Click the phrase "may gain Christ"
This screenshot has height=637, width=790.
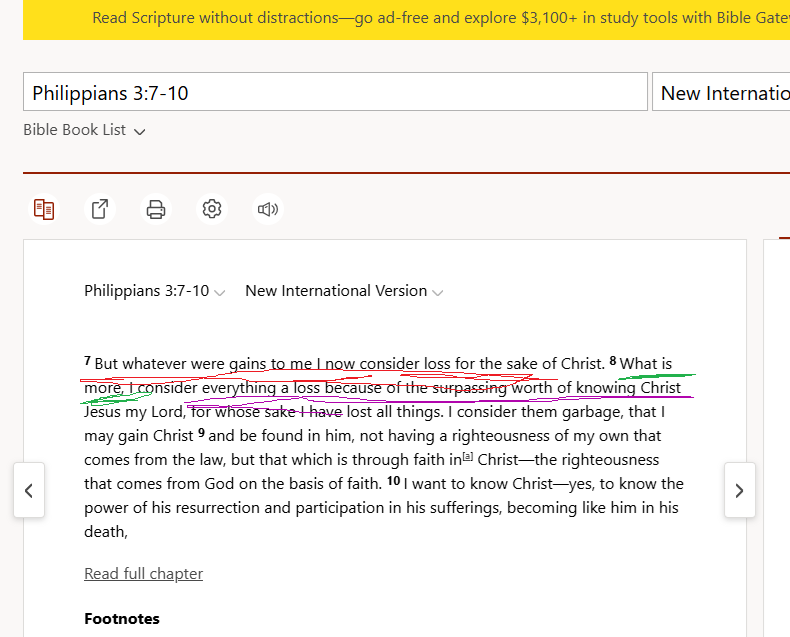pos(139,436)
